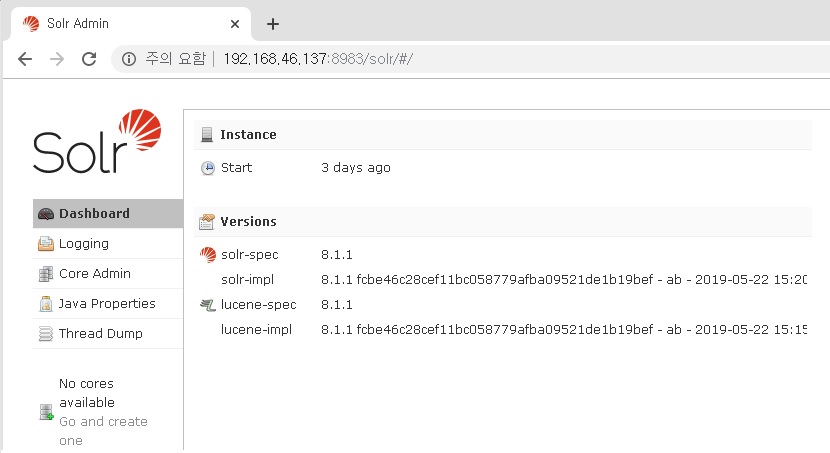Click the Thread Dump stack icon
830x453 pixels.
coord(46,334)
